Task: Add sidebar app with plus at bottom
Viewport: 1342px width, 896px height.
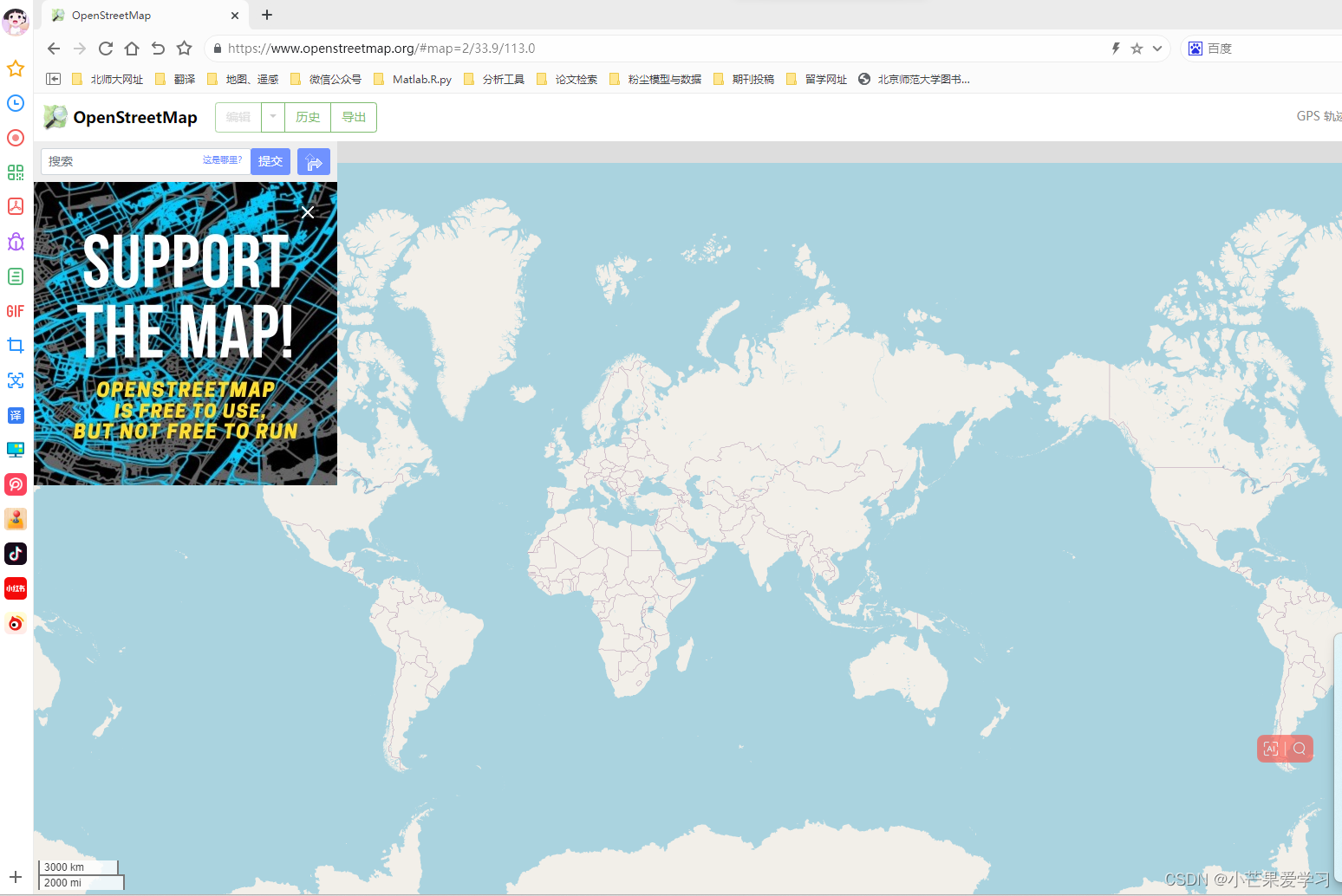Action: 16,877
